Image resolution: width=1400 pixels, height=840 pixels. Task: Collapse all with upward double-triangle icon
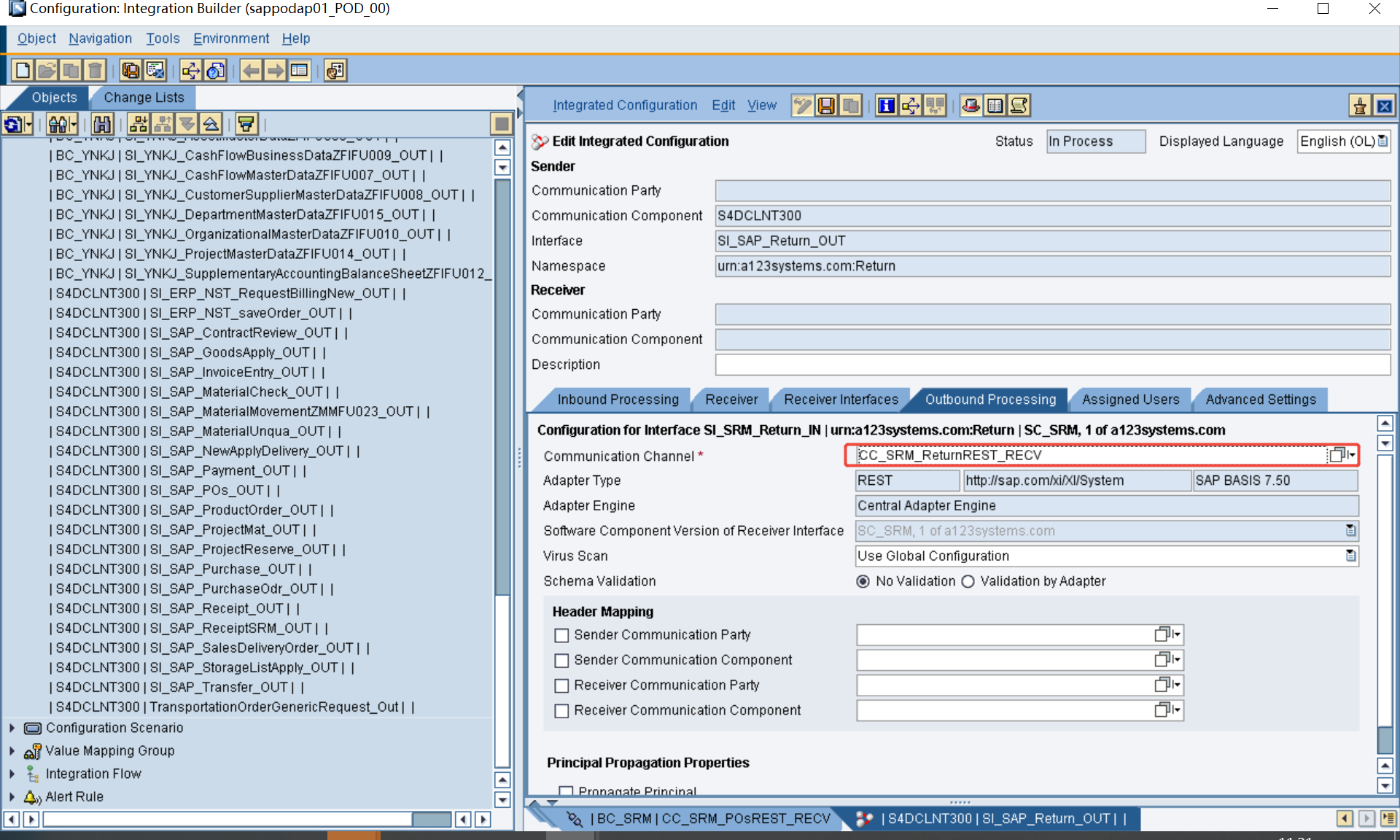pos(211,124)
